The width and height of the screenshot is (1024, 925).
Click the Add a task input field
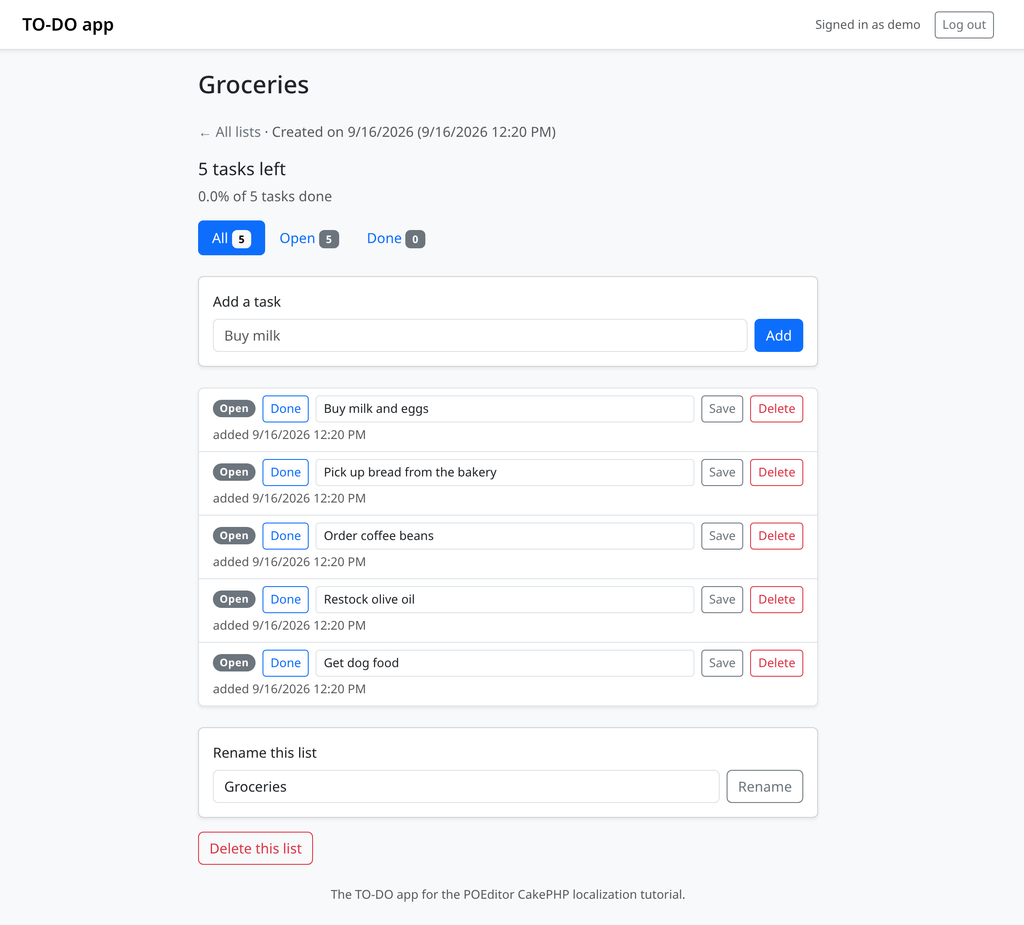pyautogui.click(x=479, y=336)
